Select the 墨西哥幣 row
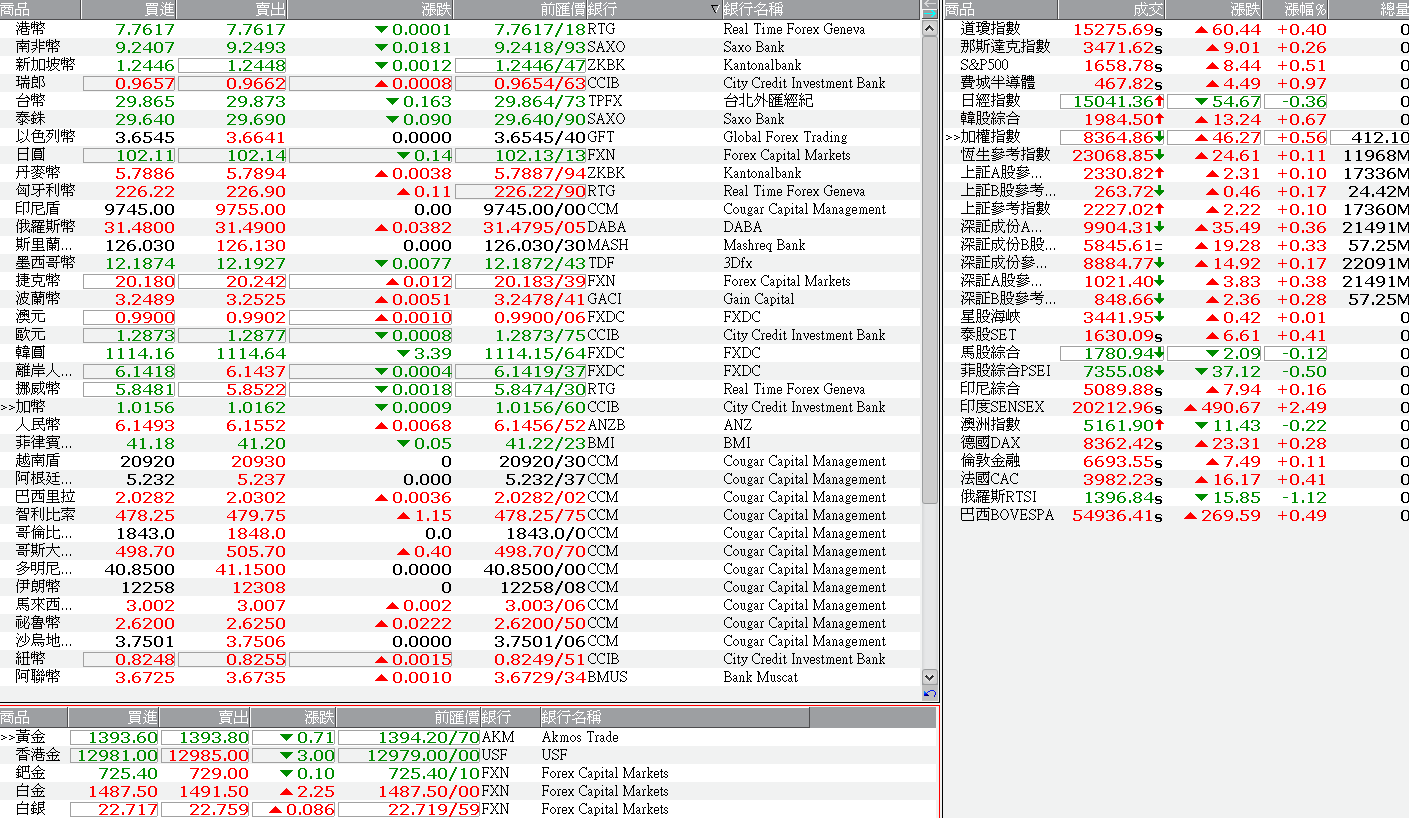The height and width of the screenshot is (818, 1409). 460,263
